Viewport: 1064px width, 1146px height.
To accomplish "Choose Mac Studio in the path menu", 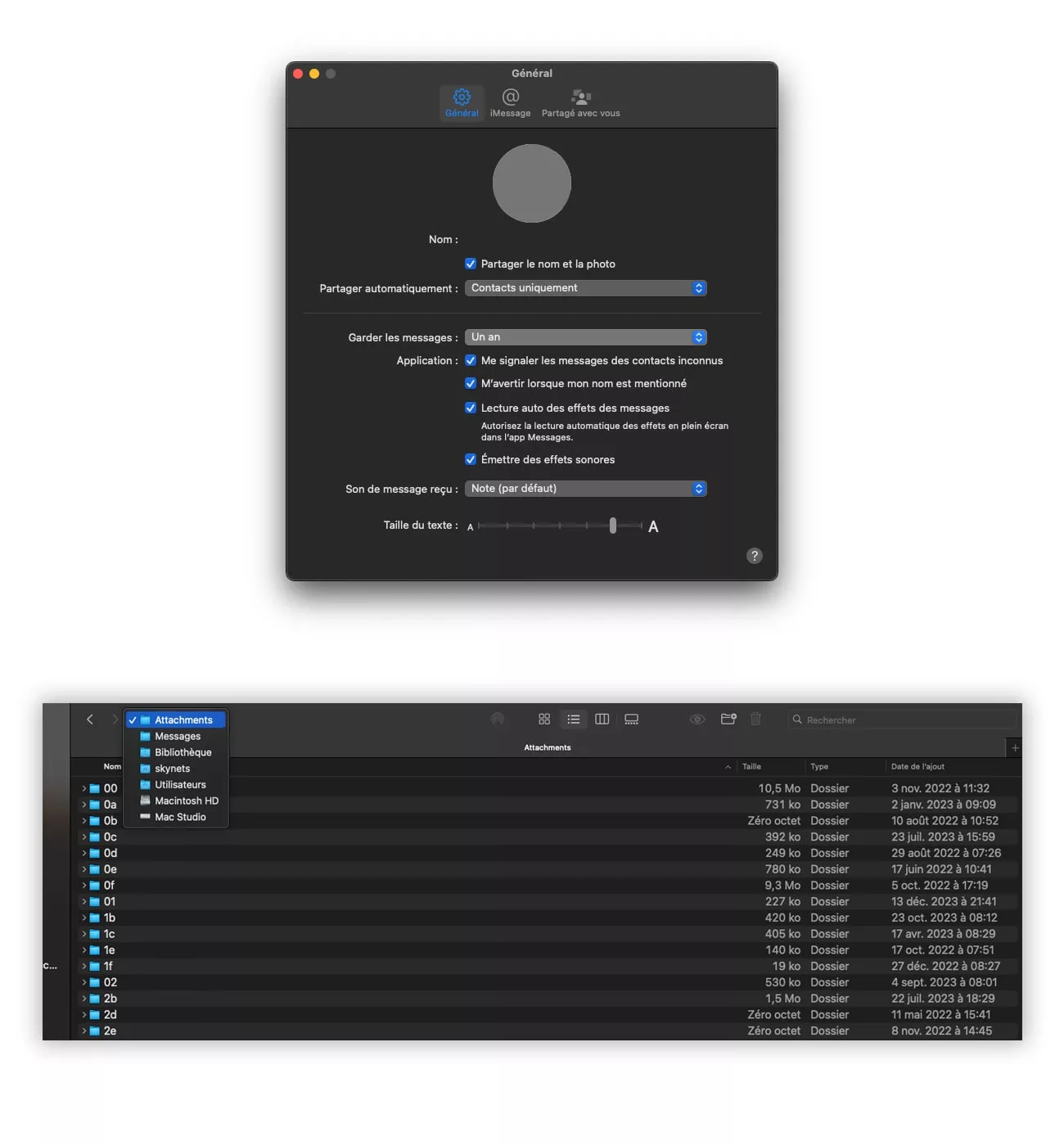I will point(175,817).
